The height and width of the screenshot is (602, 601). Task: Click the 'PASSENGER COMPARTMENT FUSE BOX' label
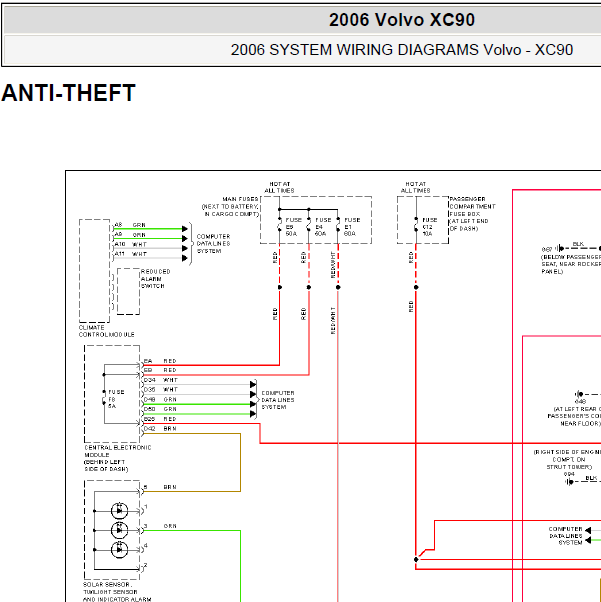tap(473, 214)
